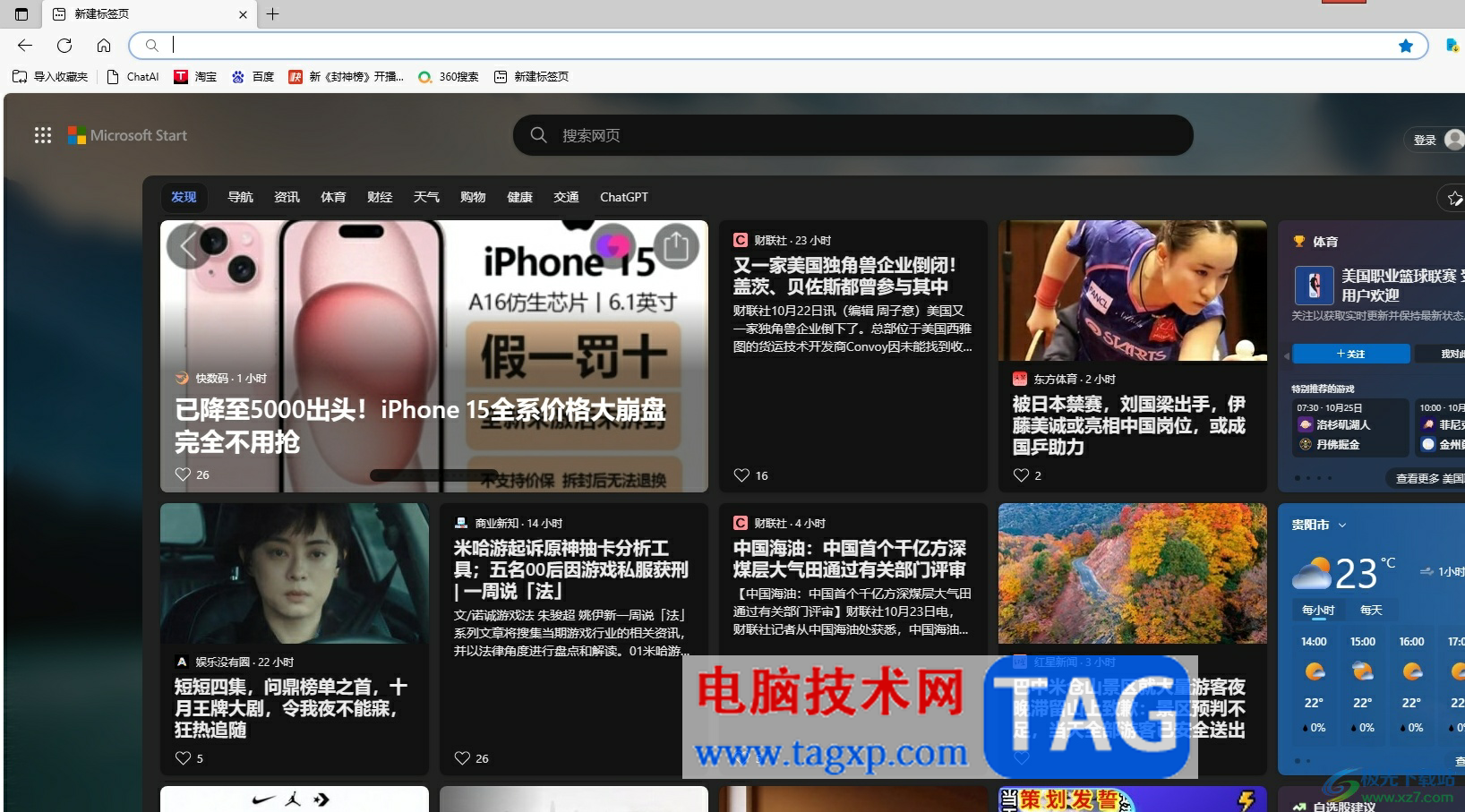Click the 16:00 hourly forecast

pyautogui.click(x=1411, y=685)
